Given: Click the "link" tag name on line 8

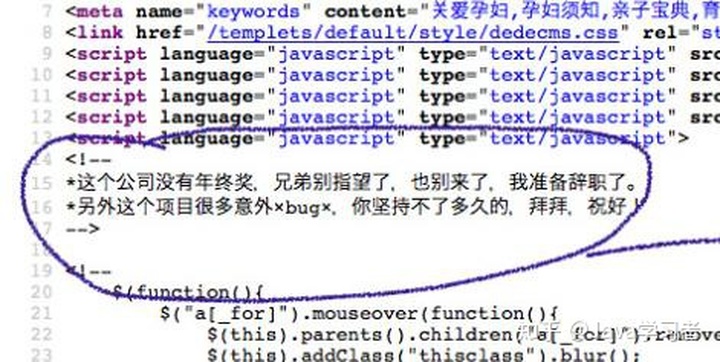Looking at the screenshot, I should (x=100, y=33).
